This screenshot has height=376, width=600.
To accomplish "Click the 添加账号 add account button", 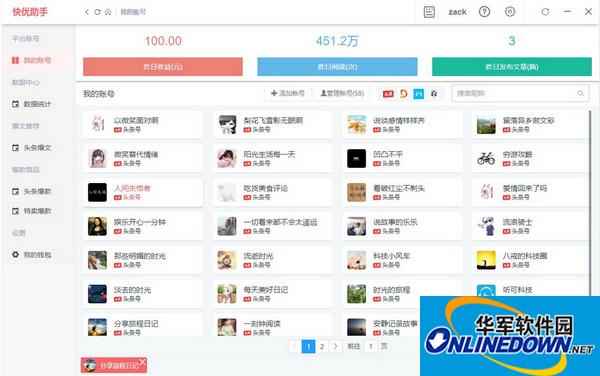I will coord(288,93).
